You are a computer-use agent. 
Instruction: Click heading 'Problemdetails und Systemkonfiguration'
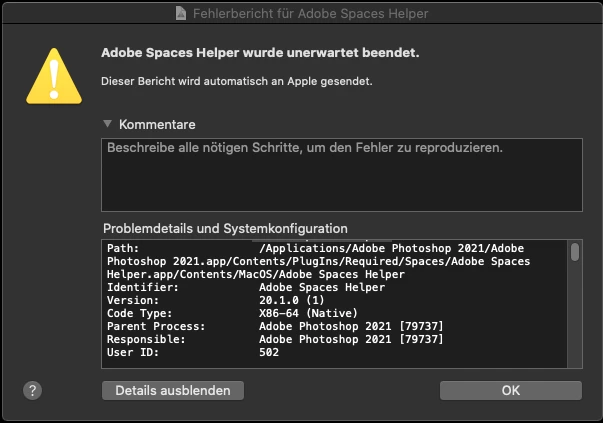(225, 228)
